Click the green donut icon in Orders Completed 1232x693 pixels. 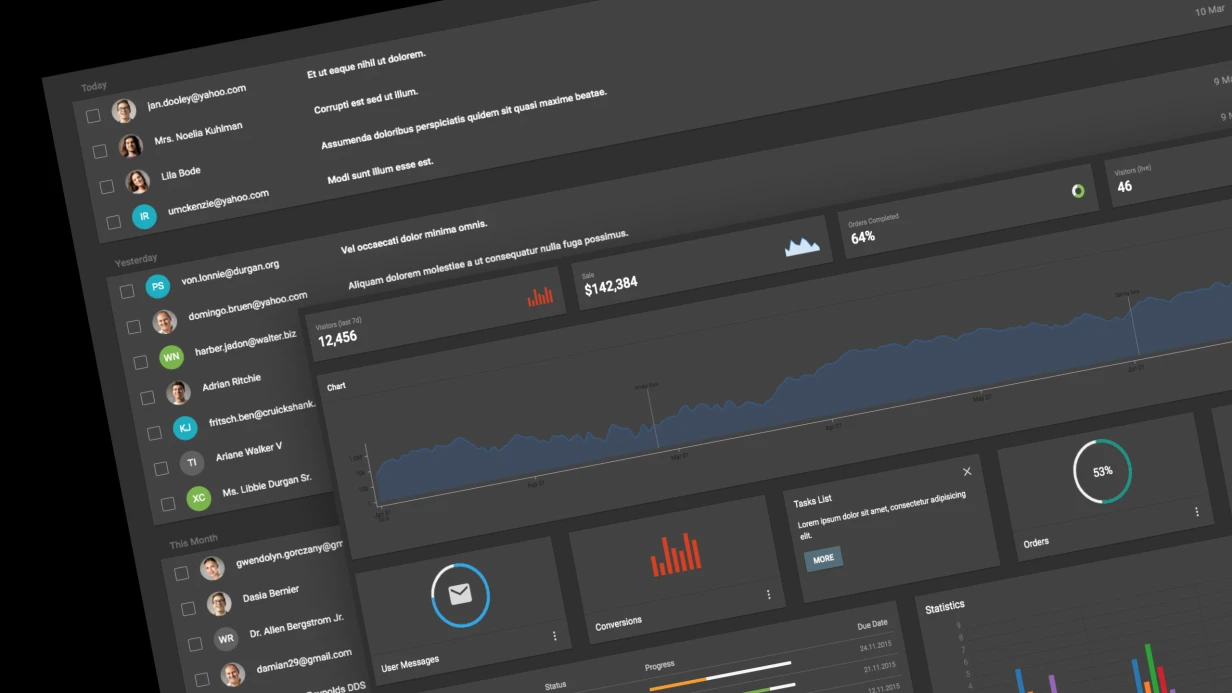click(1078, 190)
